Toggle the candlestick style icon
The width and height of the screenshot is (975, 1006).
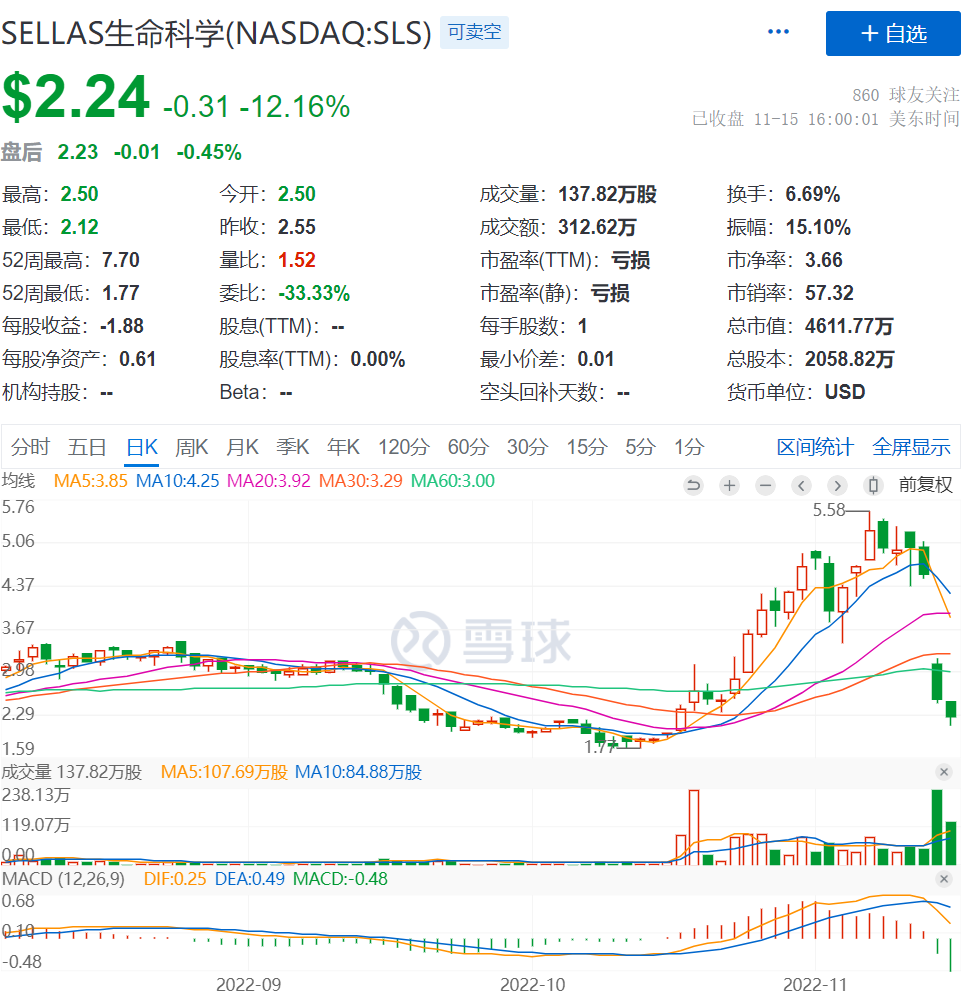(873, 486)
